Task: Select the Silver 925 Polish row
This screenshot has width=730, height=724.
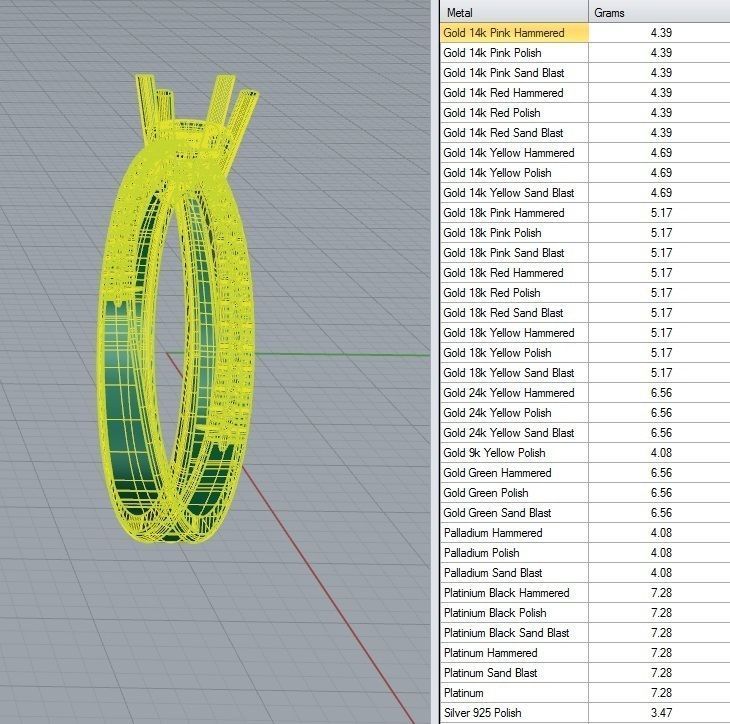Action: pos(585,714)
